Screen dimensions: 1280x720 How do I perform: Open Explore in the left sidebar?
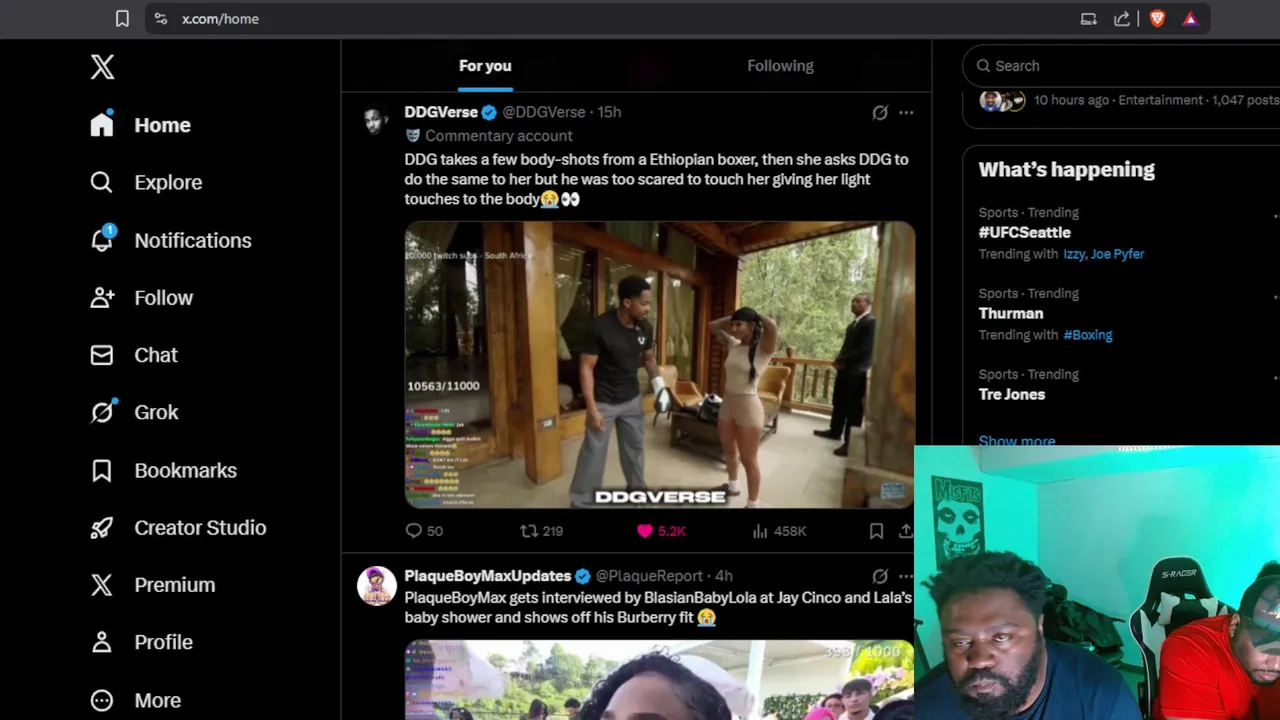click(x=146, y=182)
